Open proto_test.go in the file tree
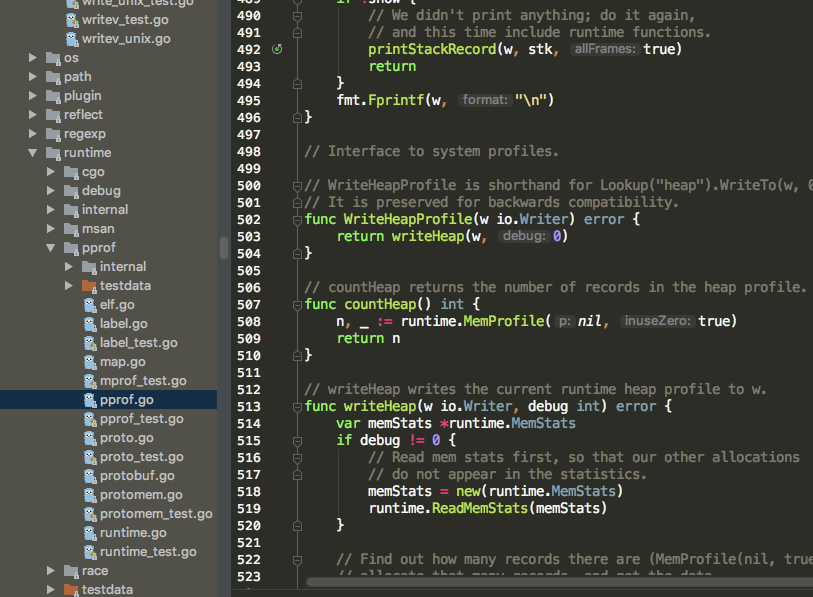813x597 pixels. pos(142,457)
